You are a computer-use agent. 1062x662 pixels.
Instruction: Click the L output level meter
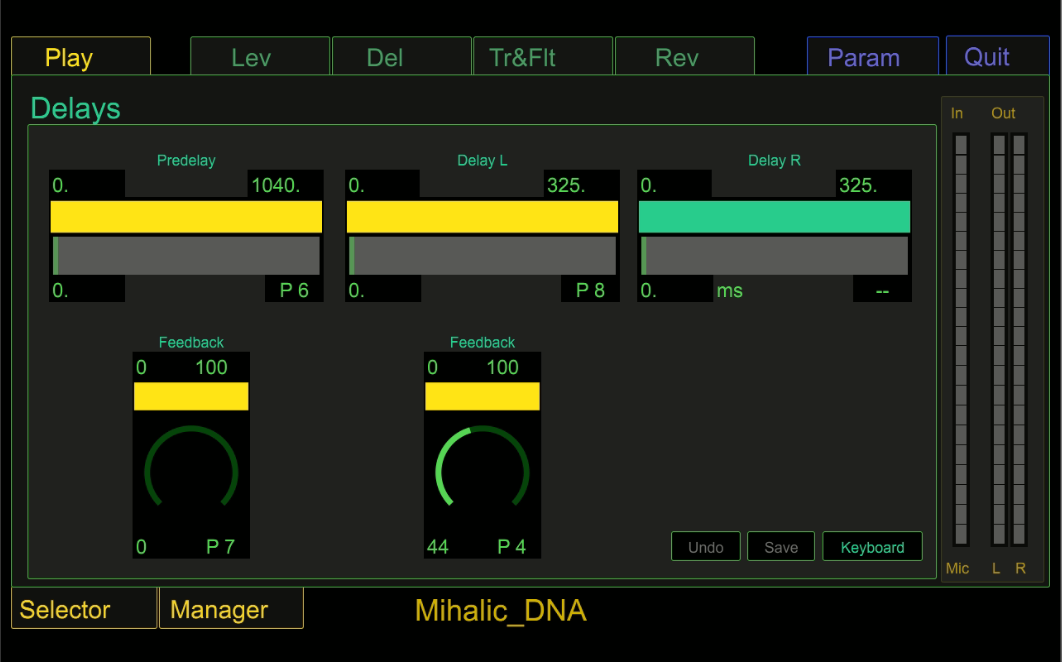[998, 339]
